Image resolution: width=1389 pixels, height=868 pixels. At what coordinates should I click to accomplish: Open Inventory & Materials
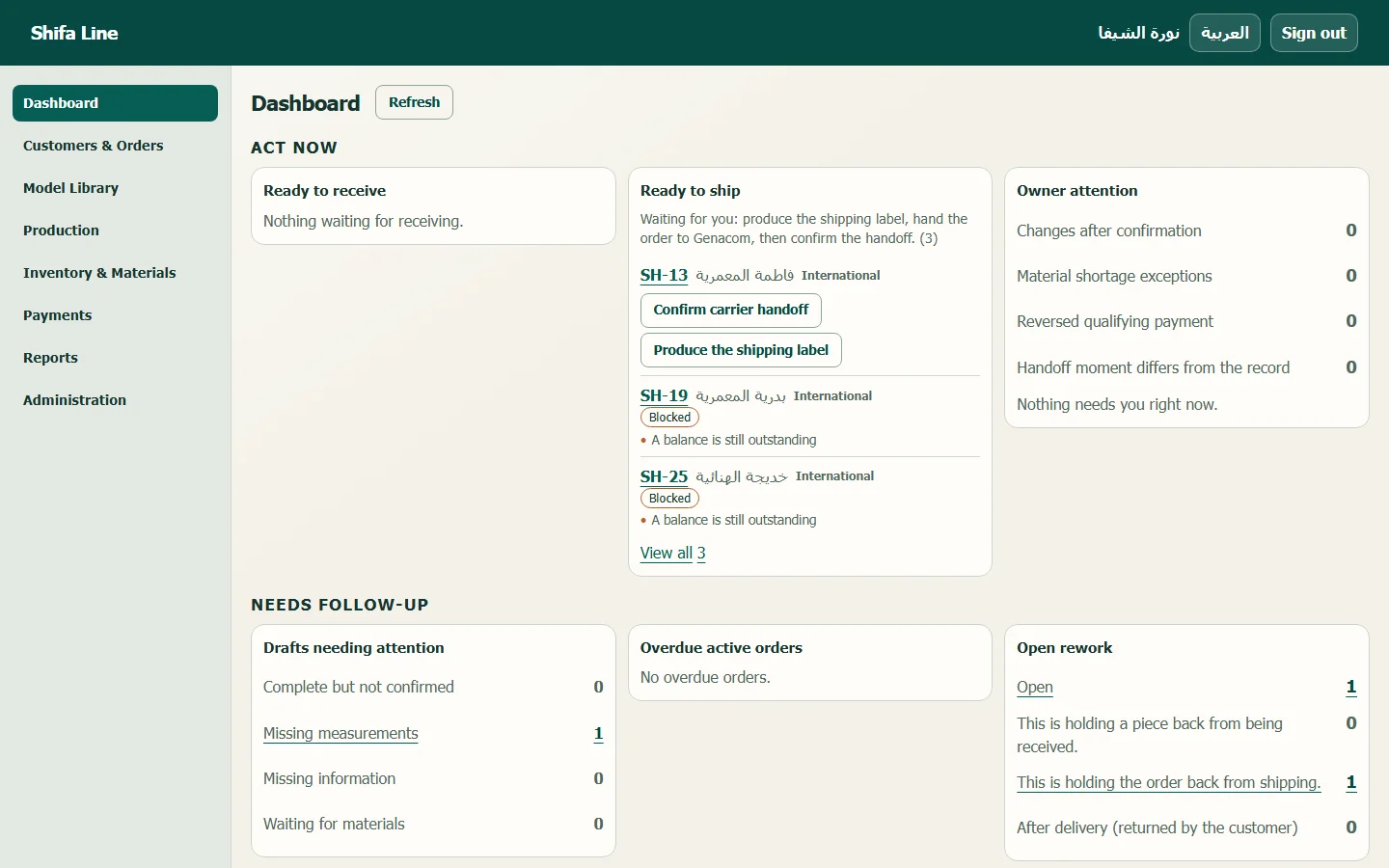point(115,273)
